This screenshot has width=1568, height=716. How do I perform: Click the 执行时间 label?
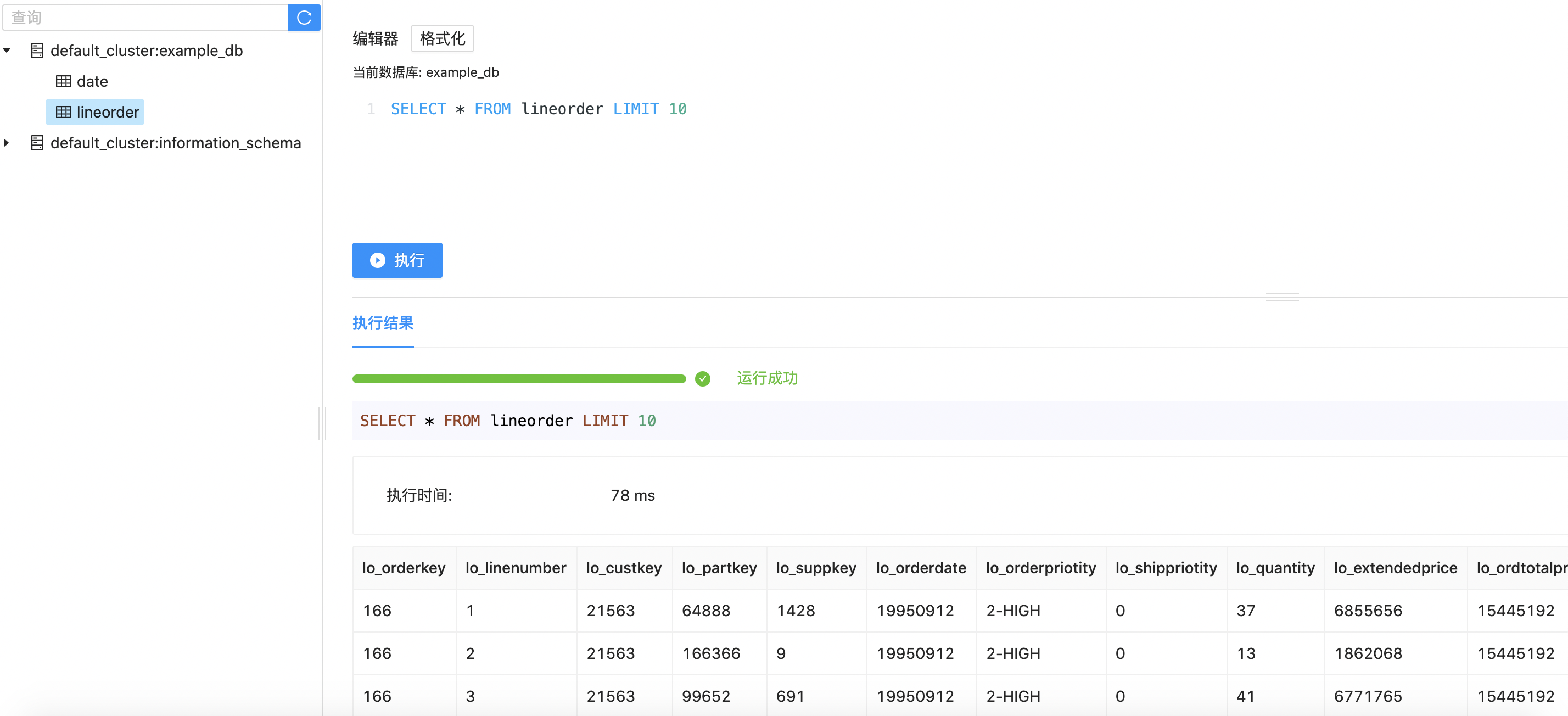pyautogui.click(x=419, y=496)
